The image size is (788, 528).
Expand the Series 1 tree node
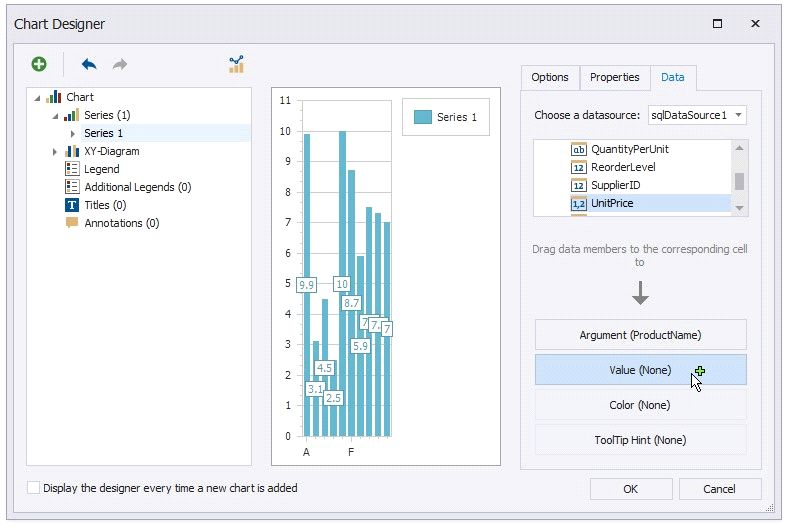[72, 134]
